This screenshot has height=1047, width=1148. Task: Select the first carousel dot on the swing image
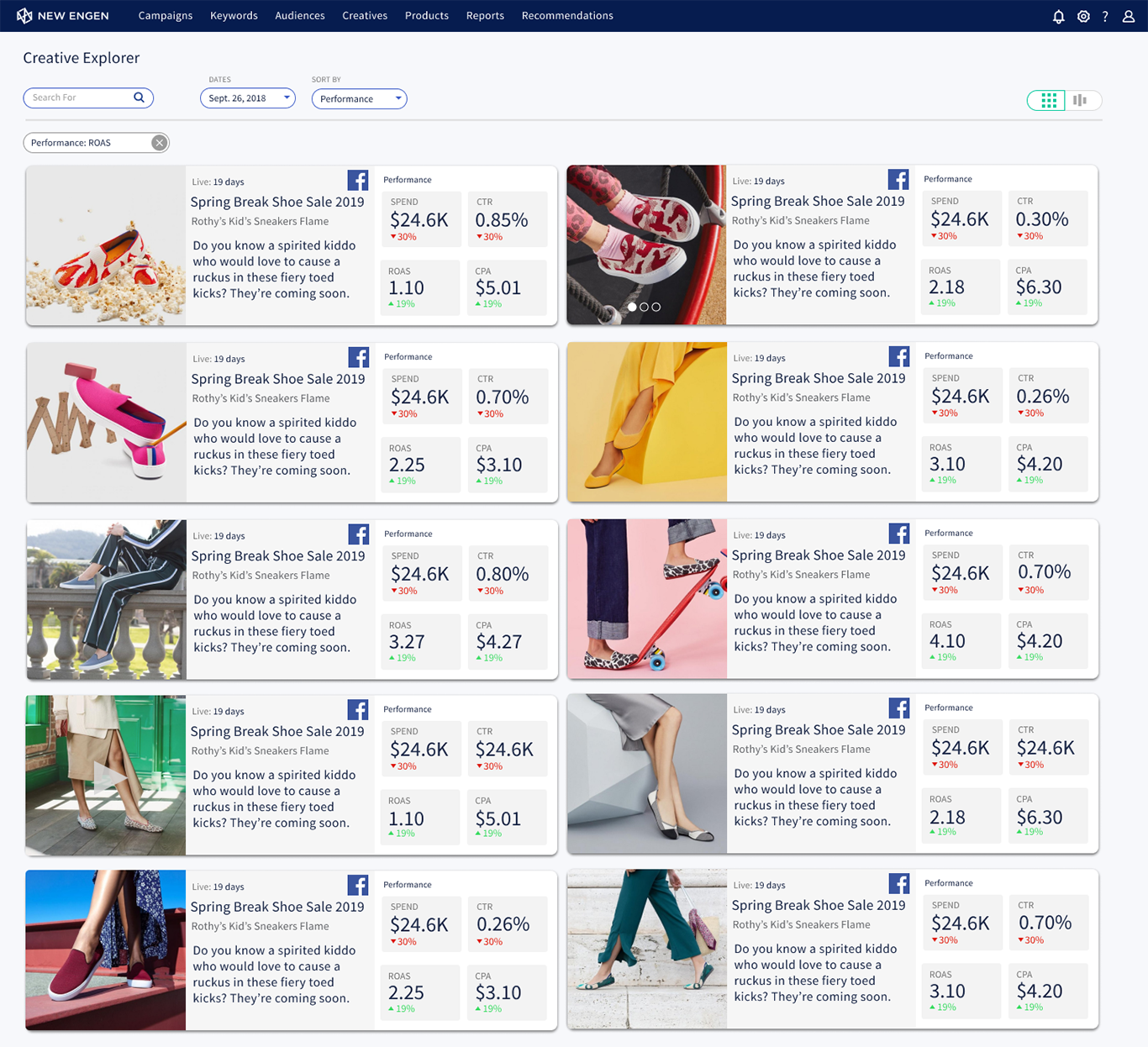tap(632, 308)
